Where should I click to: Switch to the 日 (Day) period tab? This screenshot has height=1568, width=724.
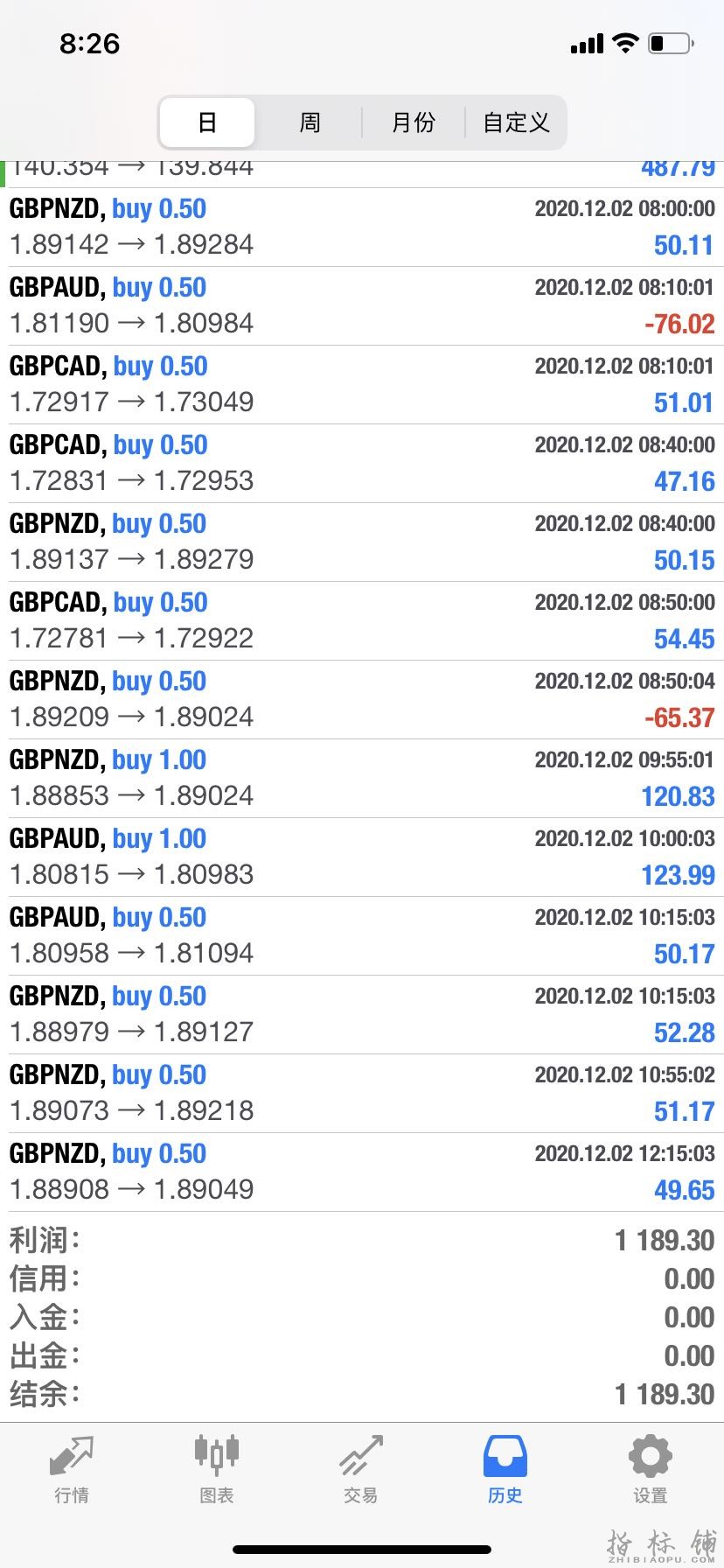tap(207, 122)
